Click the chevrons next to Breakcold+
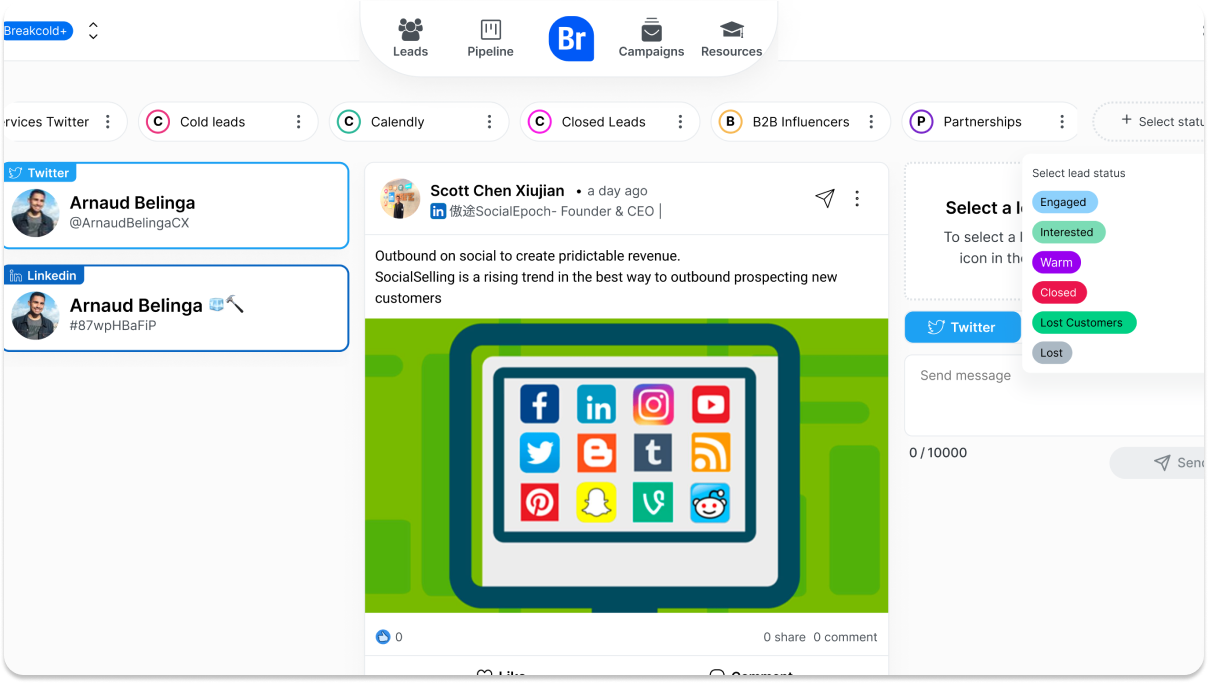The height and width of the screenshot is (683, 1208). pos(93,30)
